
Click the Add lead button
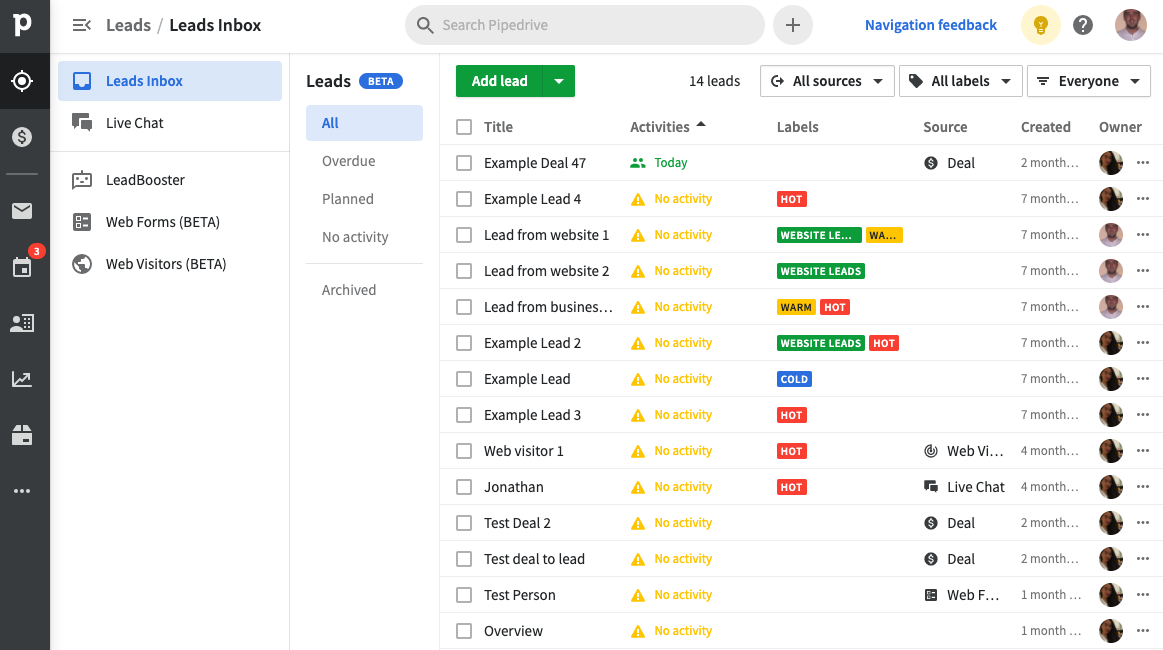click(499, 81)
